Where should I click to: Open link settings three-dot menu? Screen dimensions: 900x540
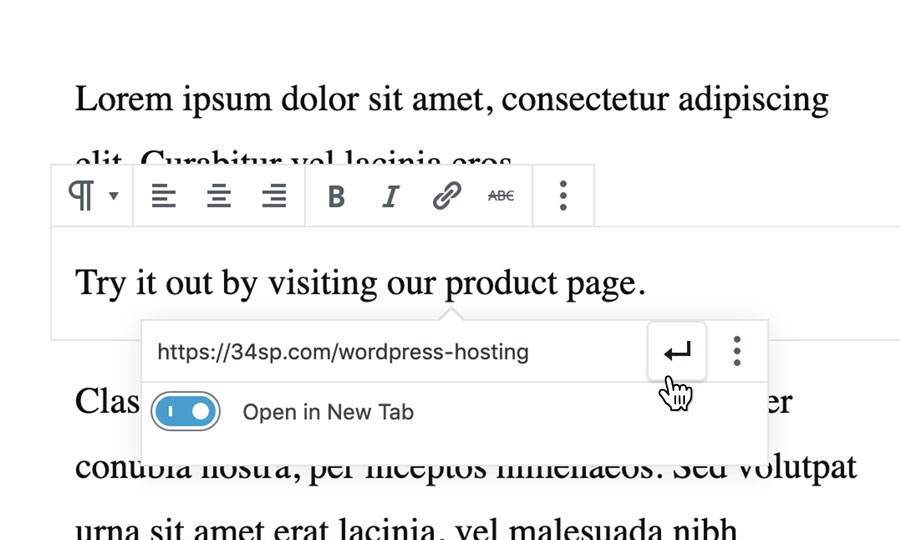click(737, 351)
